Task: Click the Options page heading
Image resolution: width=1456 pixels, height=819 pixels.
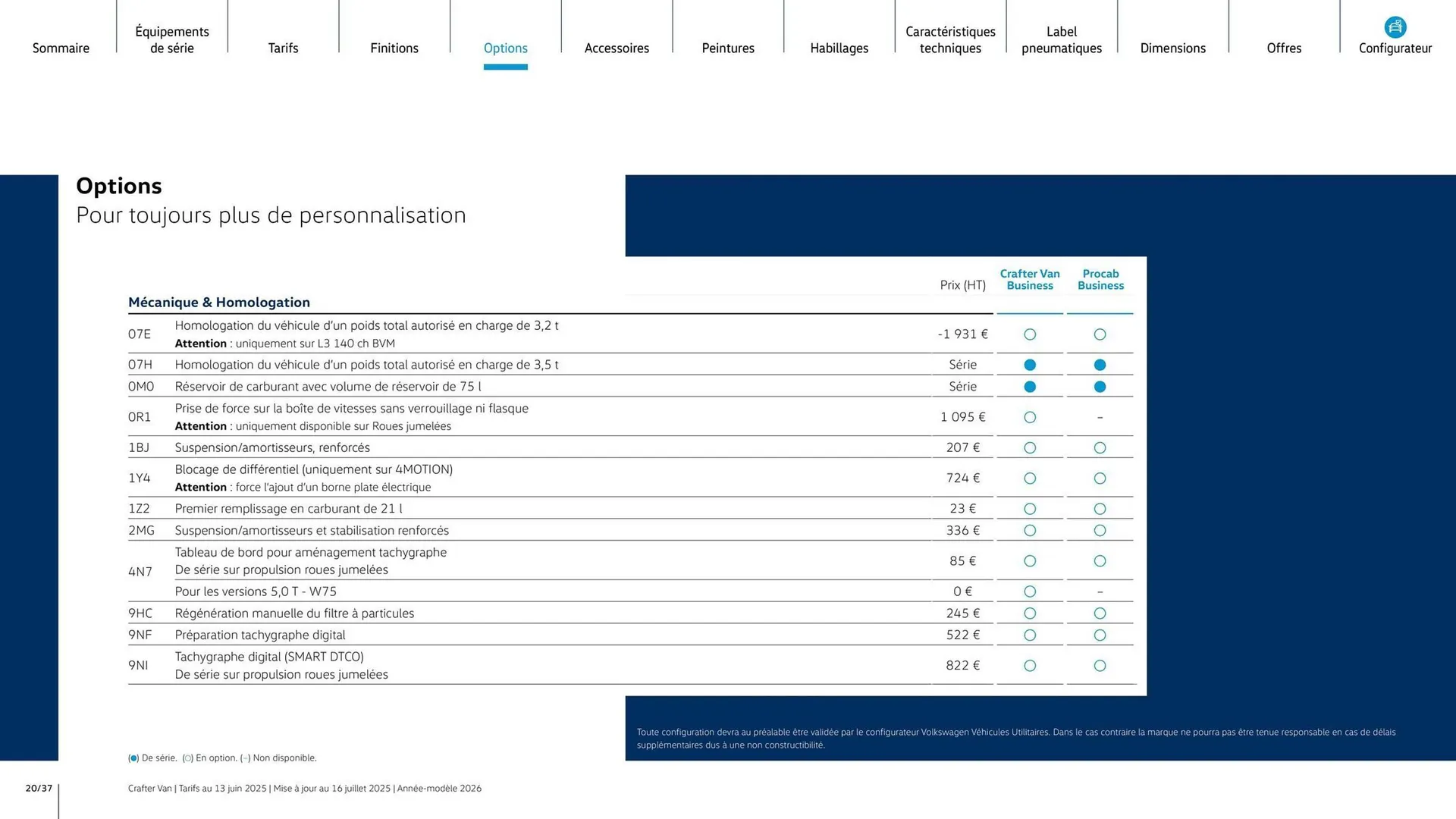Action: pos(119,186)
